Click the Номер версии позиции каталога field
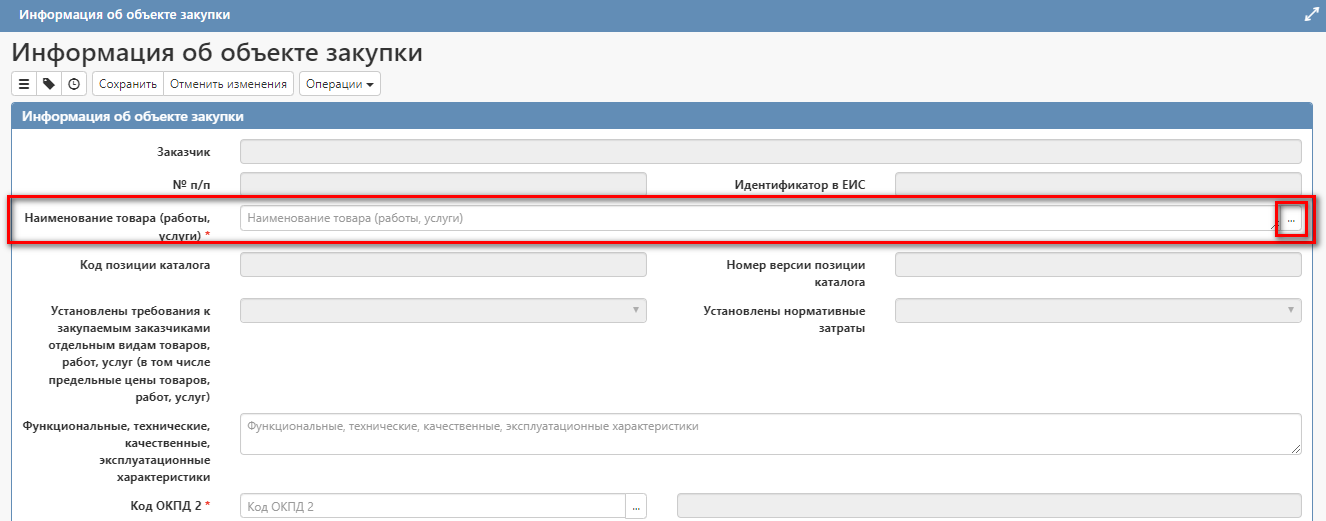The width and height of the screenshot is (1326, 521). click(x=1098, y=265)
